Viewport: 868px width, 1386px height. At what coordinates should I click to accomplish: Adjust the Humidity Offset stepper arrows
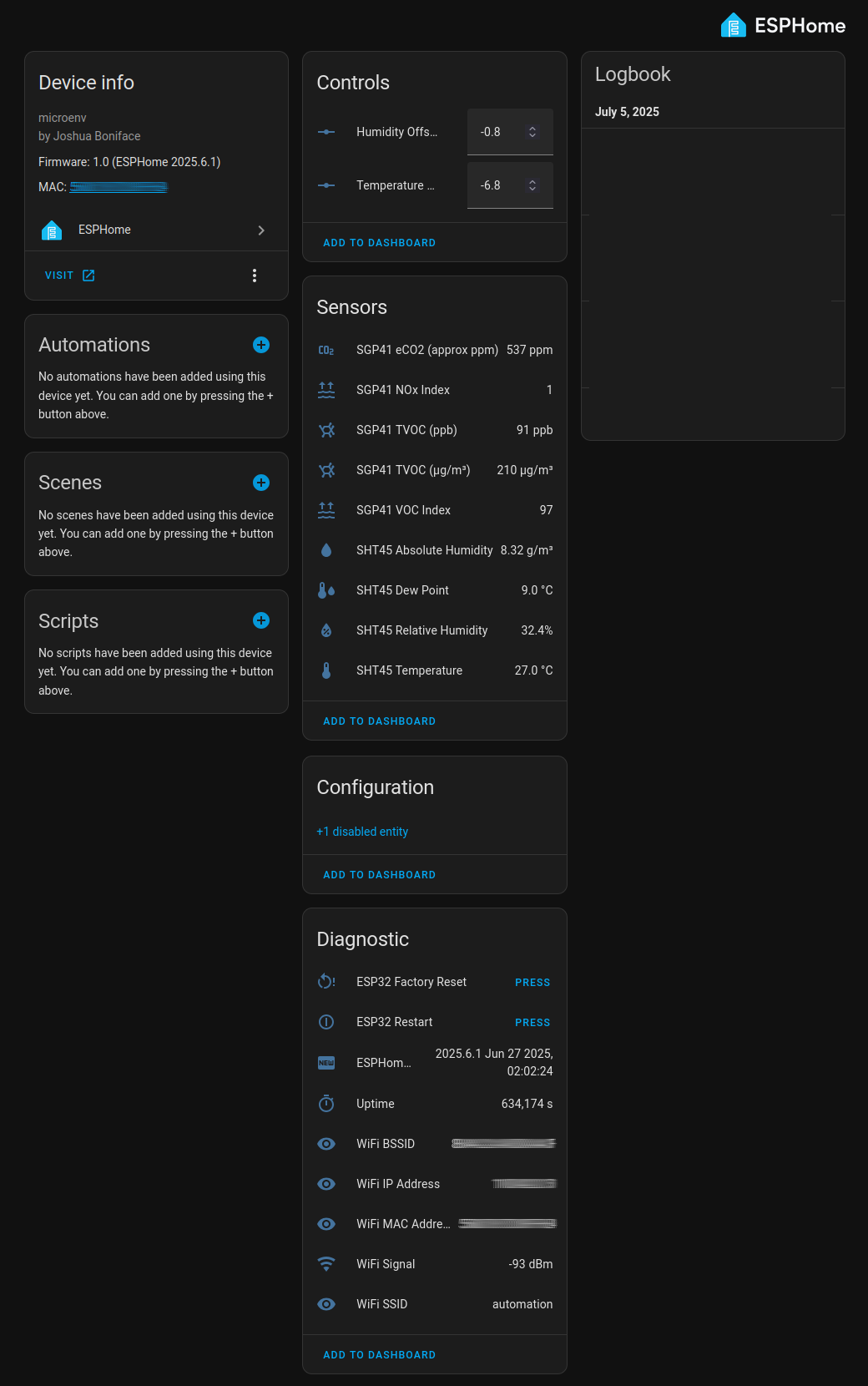(532, 132)
